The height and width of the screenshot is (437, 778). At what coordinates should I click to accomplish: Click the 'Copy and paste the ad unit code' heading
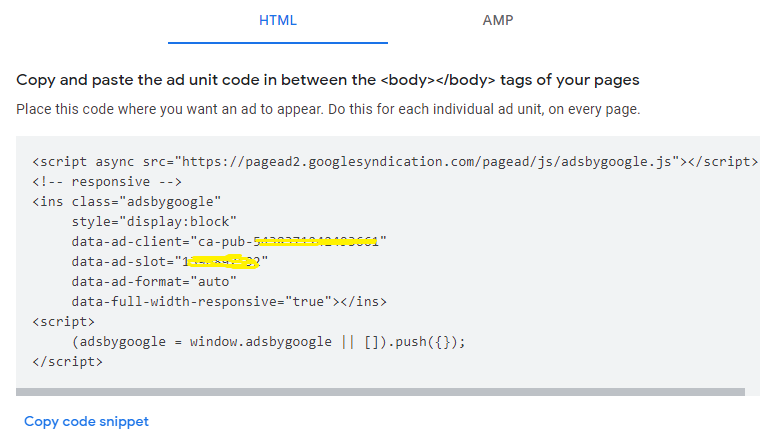(x=327, y=80)
